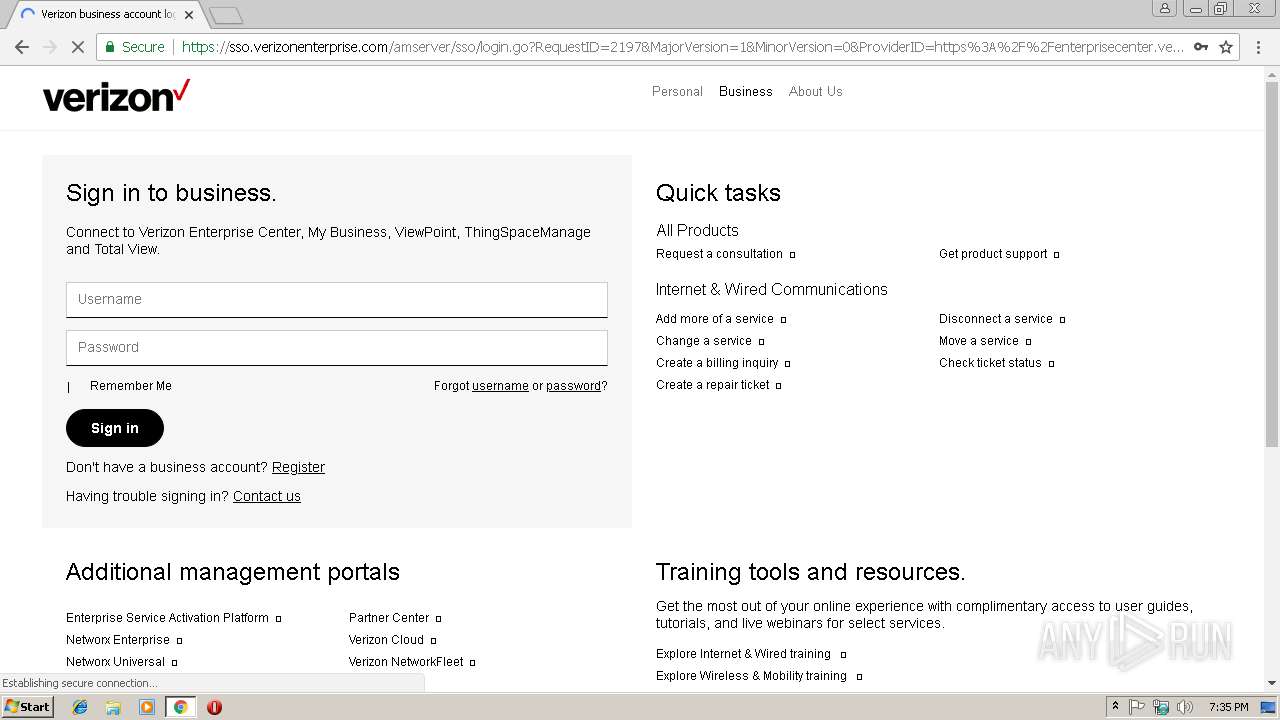The image size is (1280, 720).
Task: Focus the Password input field
Action: tap(336, 347)
